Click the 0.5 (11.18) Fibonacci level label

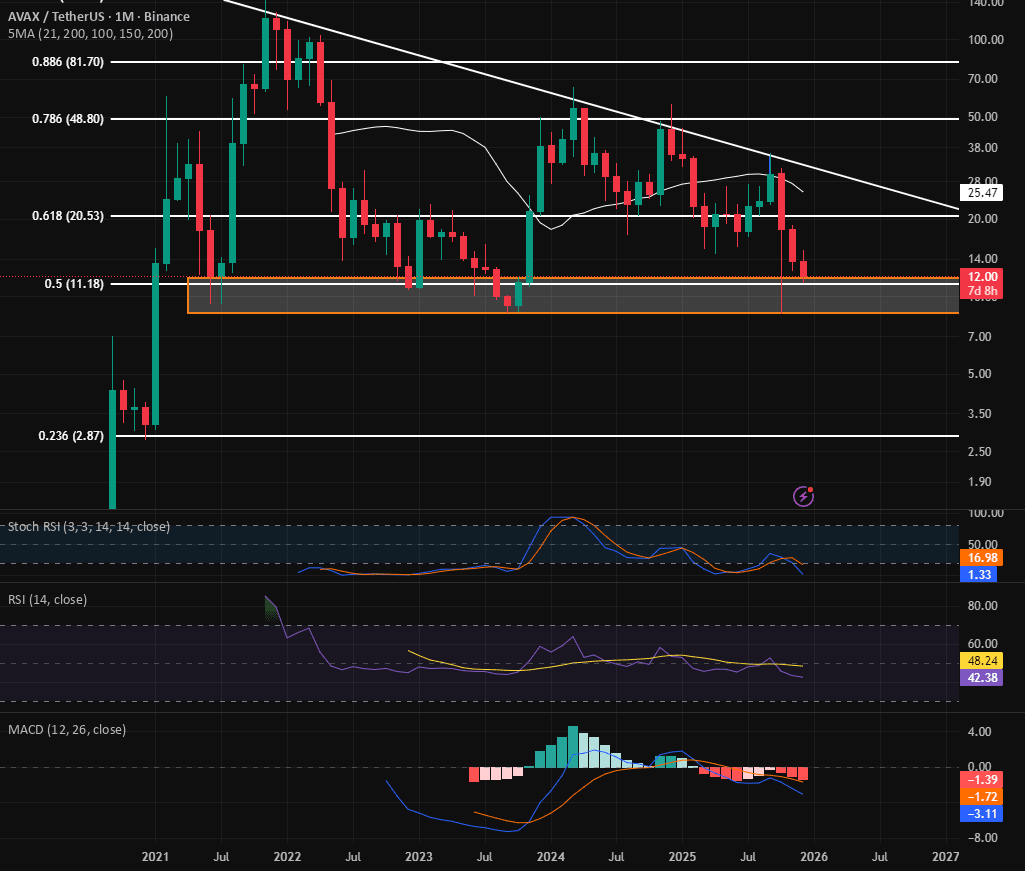coord(74,284)
